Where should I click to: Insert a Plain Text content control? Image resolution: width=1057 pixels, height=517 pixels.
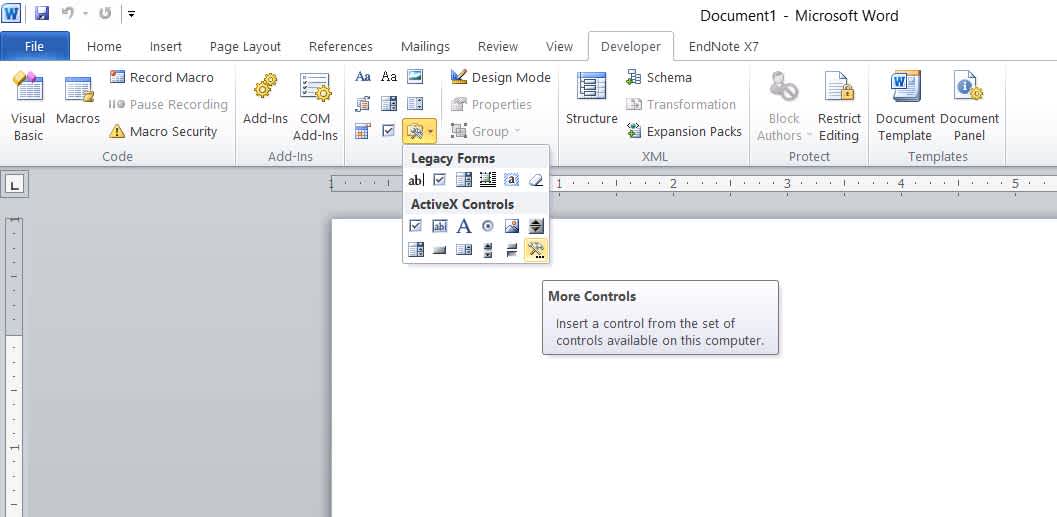tap(389, 77)
